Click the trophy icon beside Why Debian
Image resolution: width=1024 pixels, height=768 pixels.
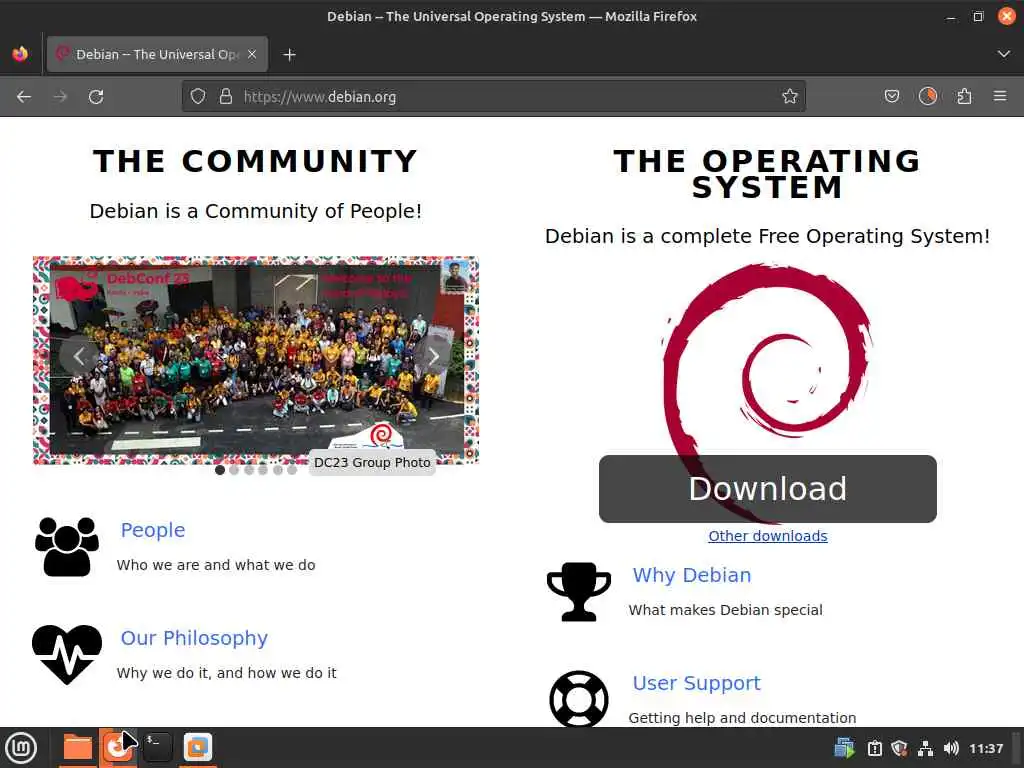pyautogui.click(x=579, y=592)
